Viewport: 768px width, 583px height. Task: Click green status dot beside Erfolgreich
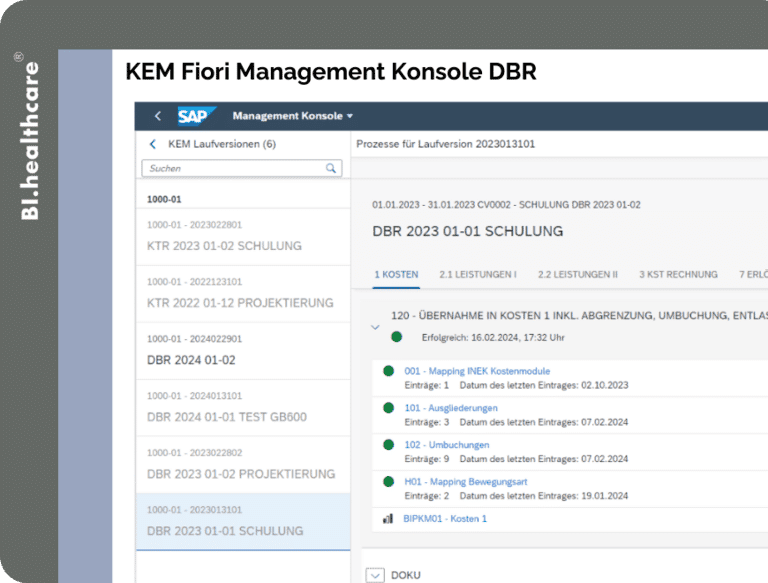[397, 337]
